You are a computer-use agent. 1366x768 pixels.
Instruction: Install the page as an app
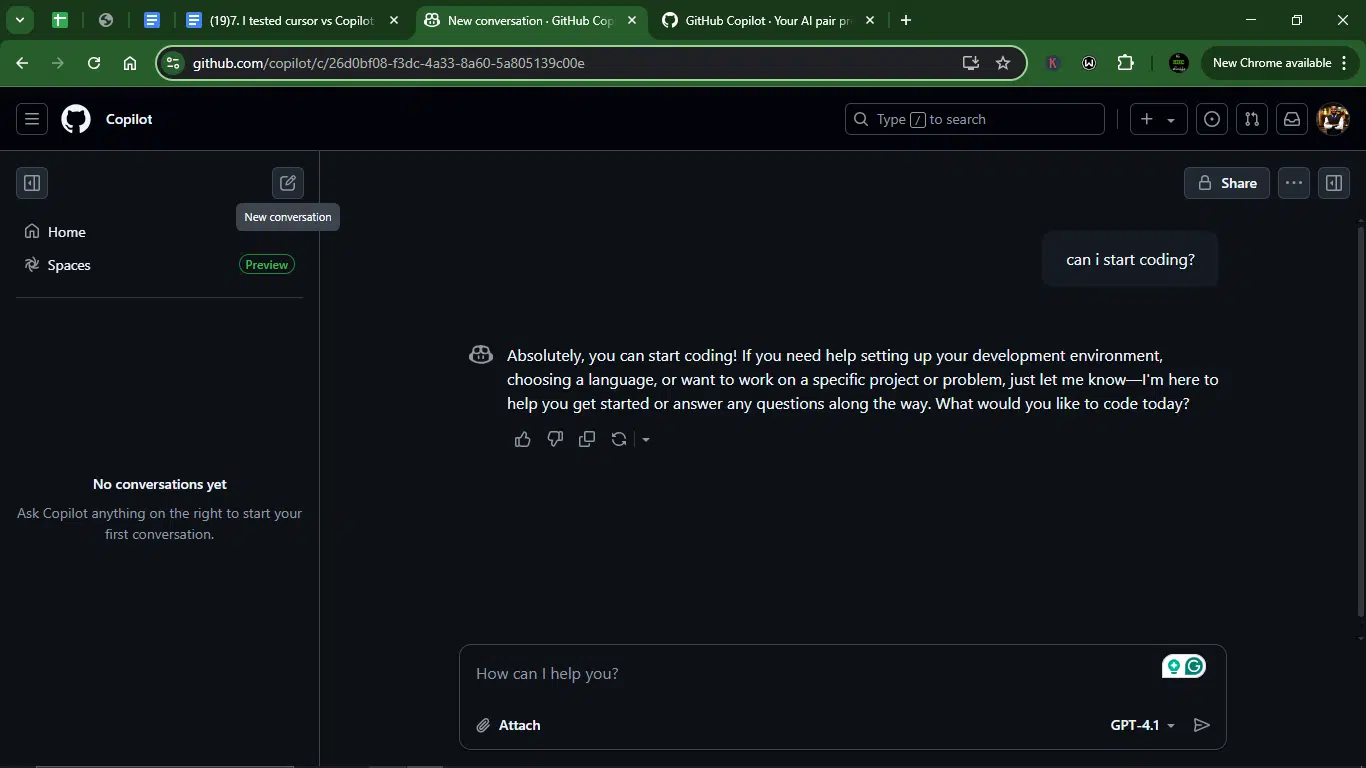(970, 63)
